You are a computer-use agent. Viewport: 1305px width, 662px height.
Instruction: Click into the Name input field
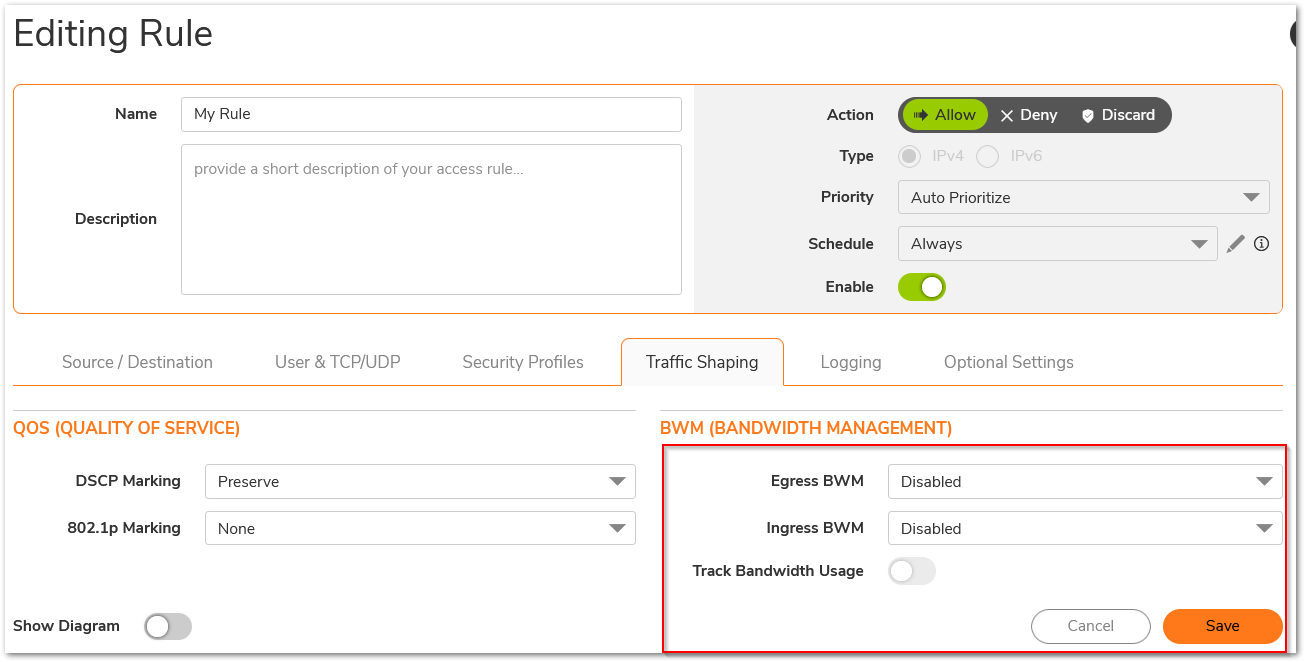point(431,114)
